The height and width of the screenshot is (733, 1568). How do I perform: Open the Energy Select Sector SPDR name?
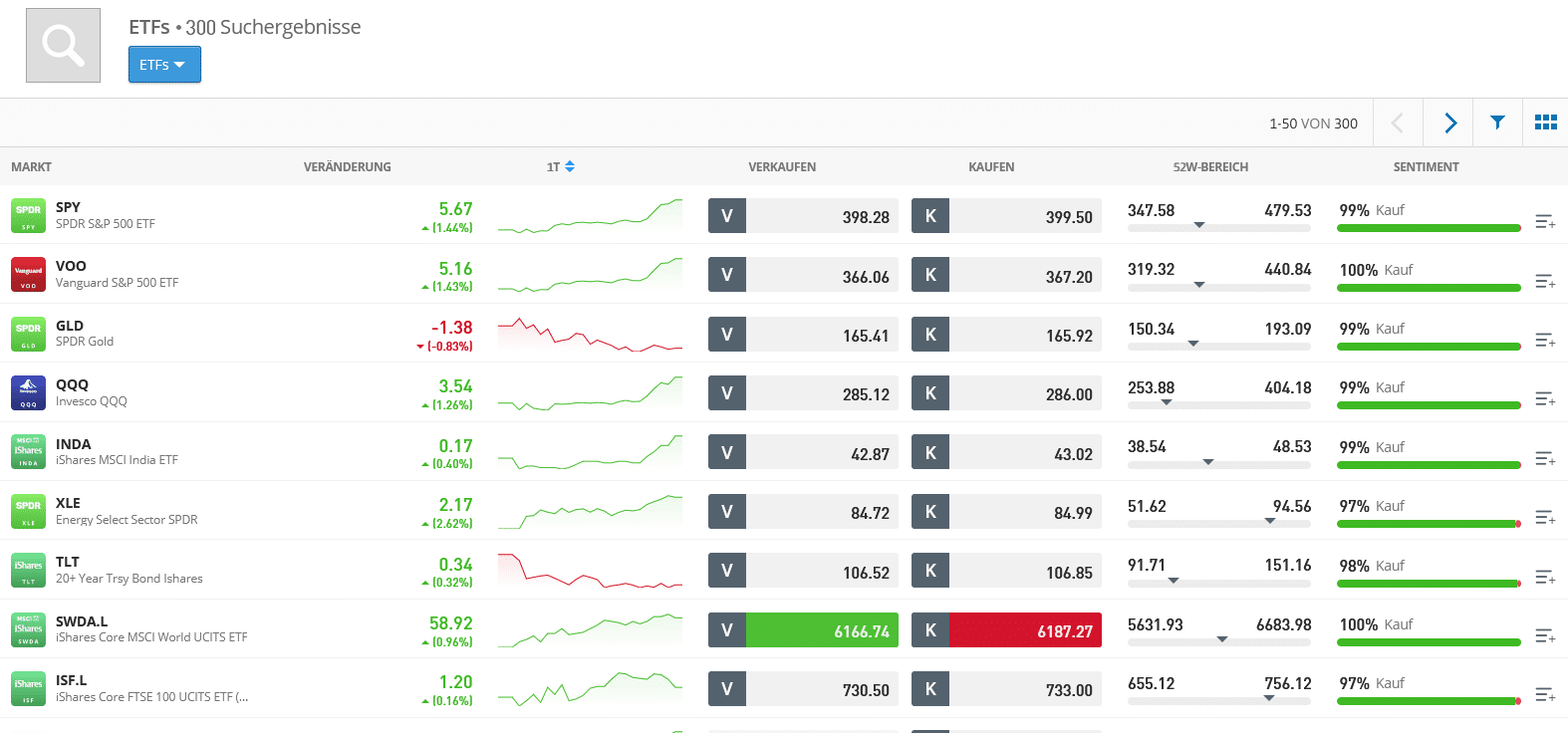(127, 520)
